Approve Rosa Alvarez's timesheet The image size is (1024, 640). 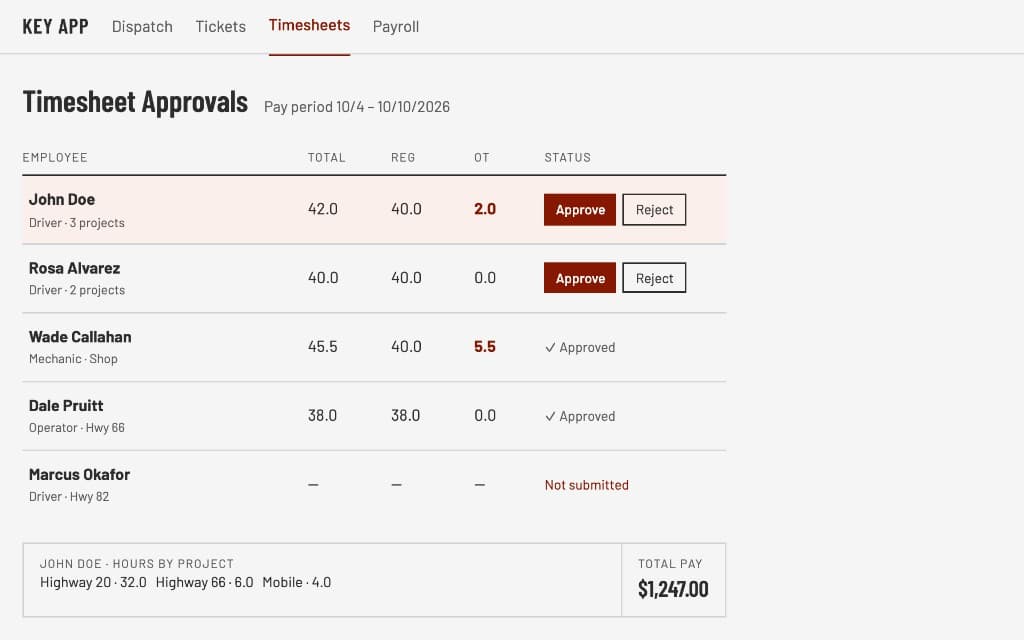pos(580,278)
